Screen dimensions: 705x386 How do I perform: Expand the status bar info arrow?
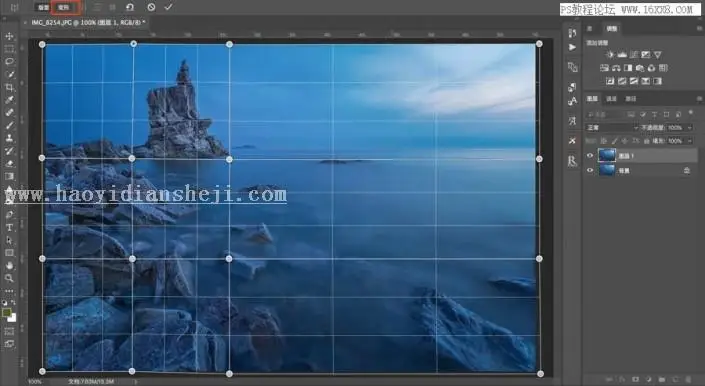[136, 382]
